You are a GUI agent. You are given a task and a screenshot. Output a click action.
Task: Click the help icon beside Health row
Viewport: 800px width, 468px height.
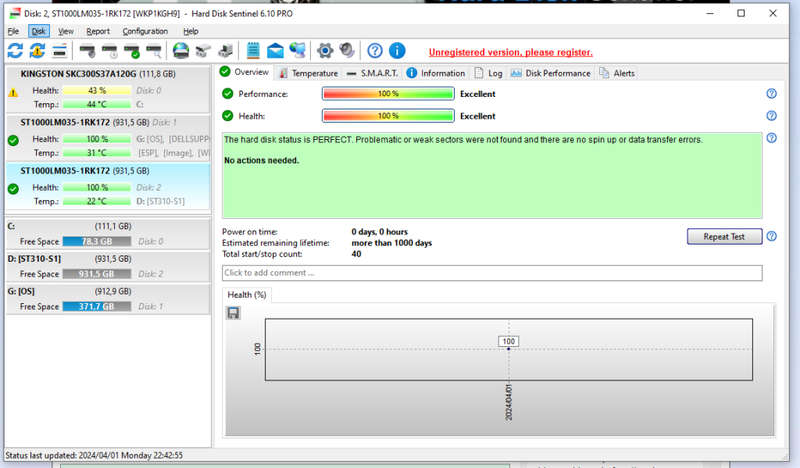[771, 116]
